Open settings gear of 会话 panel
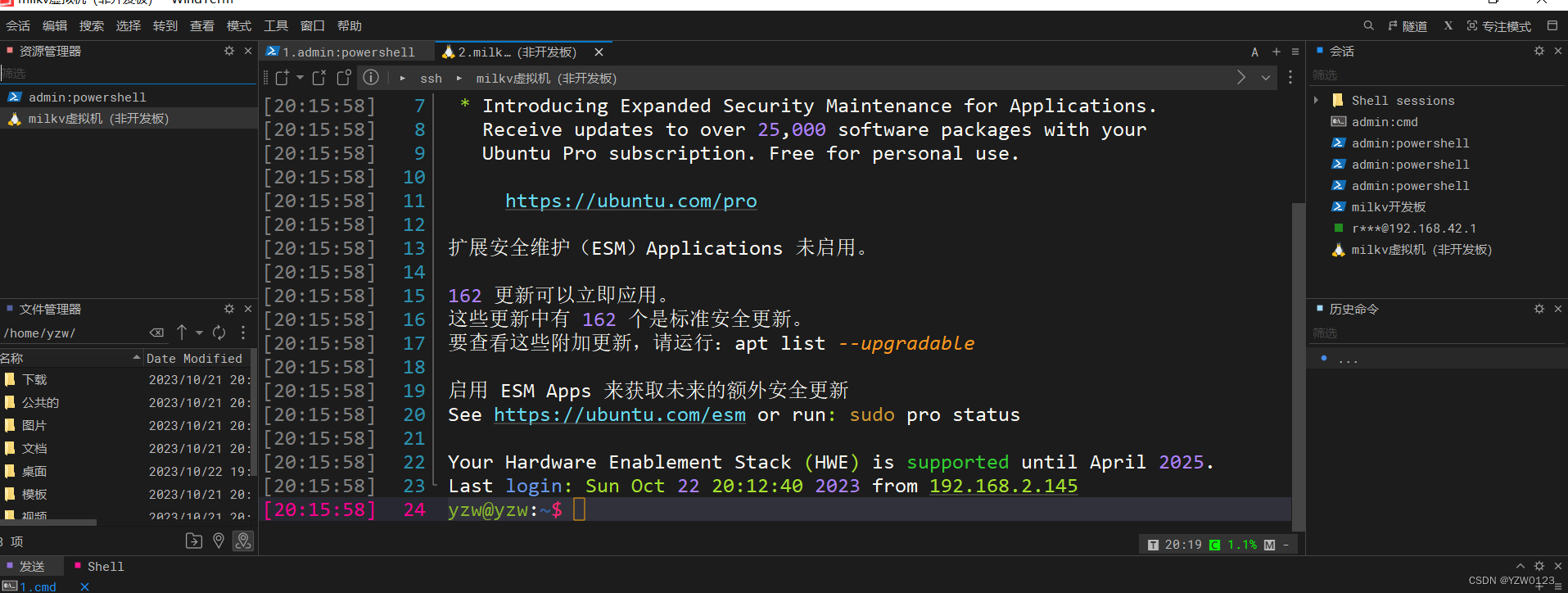This screenshot has width=1568, height=593. pos(1539,51)
